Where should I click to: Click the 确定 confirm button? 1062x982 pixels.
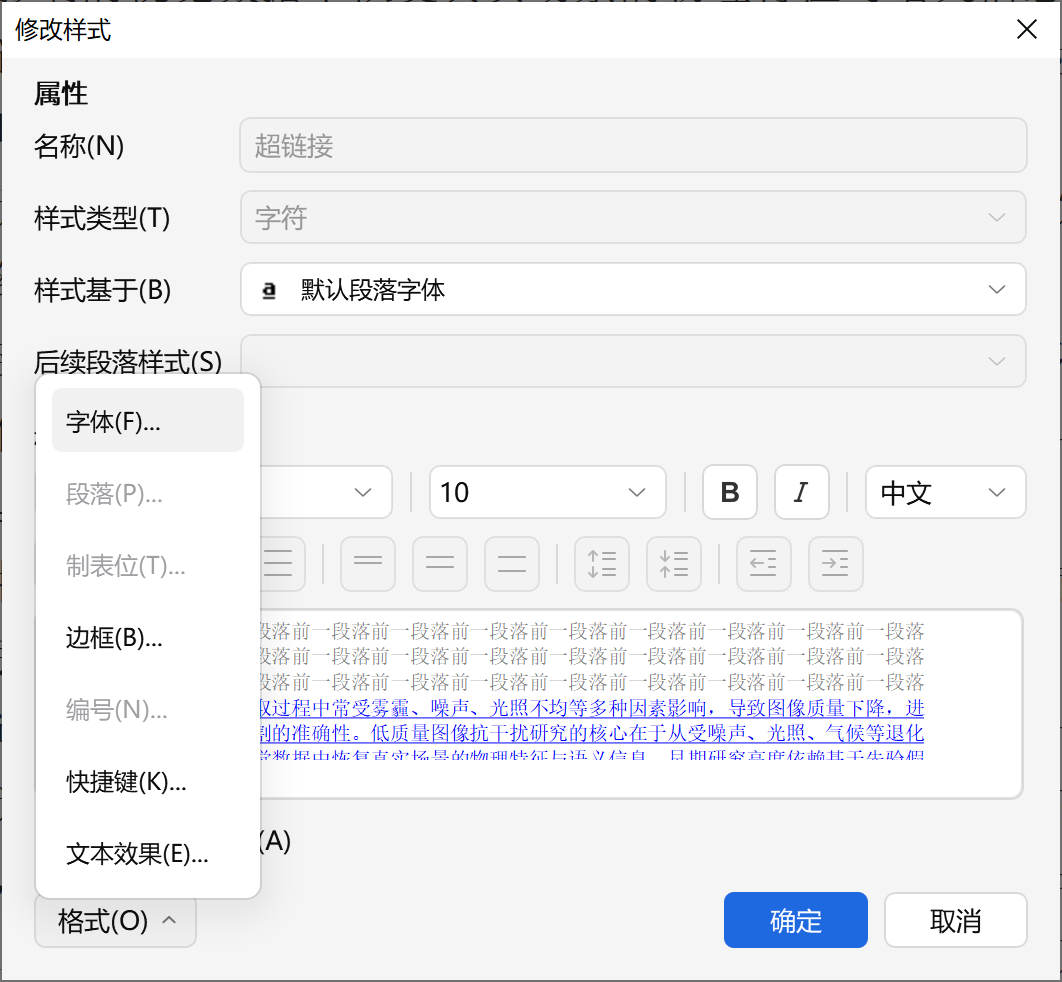coord(795,920)
